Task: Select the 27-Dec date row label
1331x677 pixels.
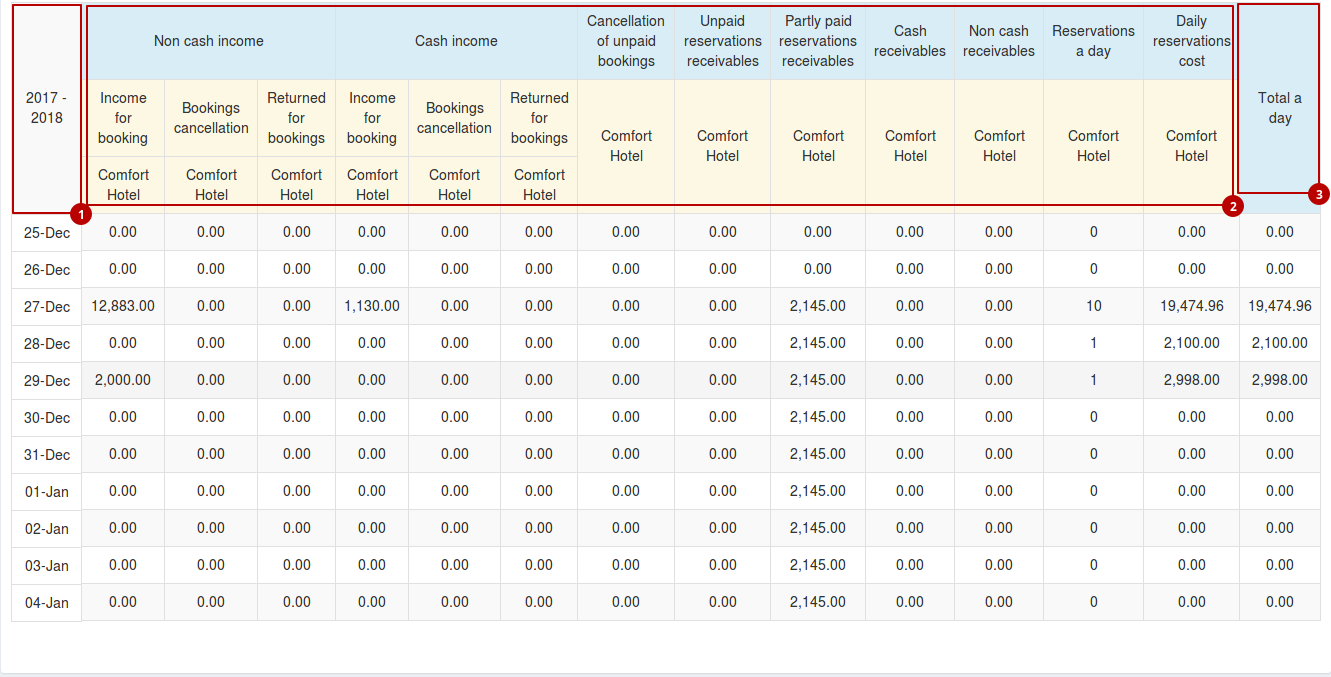Action: tap(47, 307)
